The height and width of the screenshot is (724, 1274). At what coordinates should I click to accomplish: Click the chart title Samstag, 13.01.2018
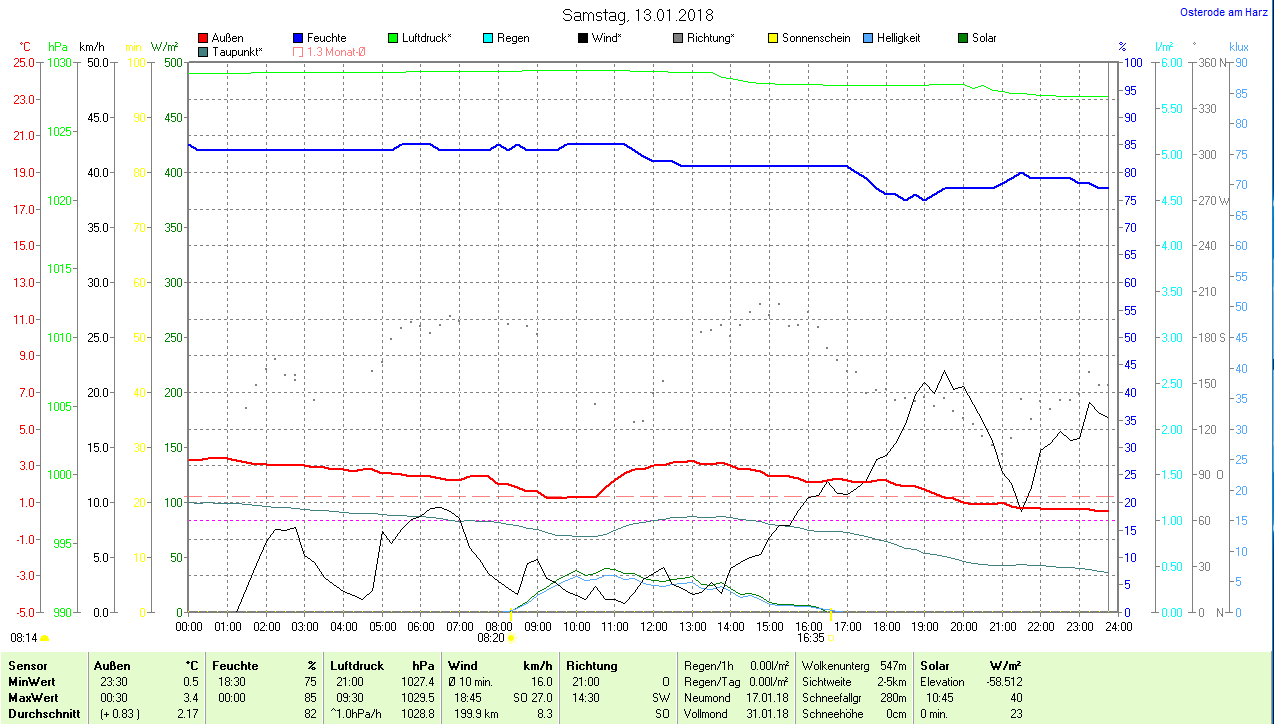pos(638,15)
